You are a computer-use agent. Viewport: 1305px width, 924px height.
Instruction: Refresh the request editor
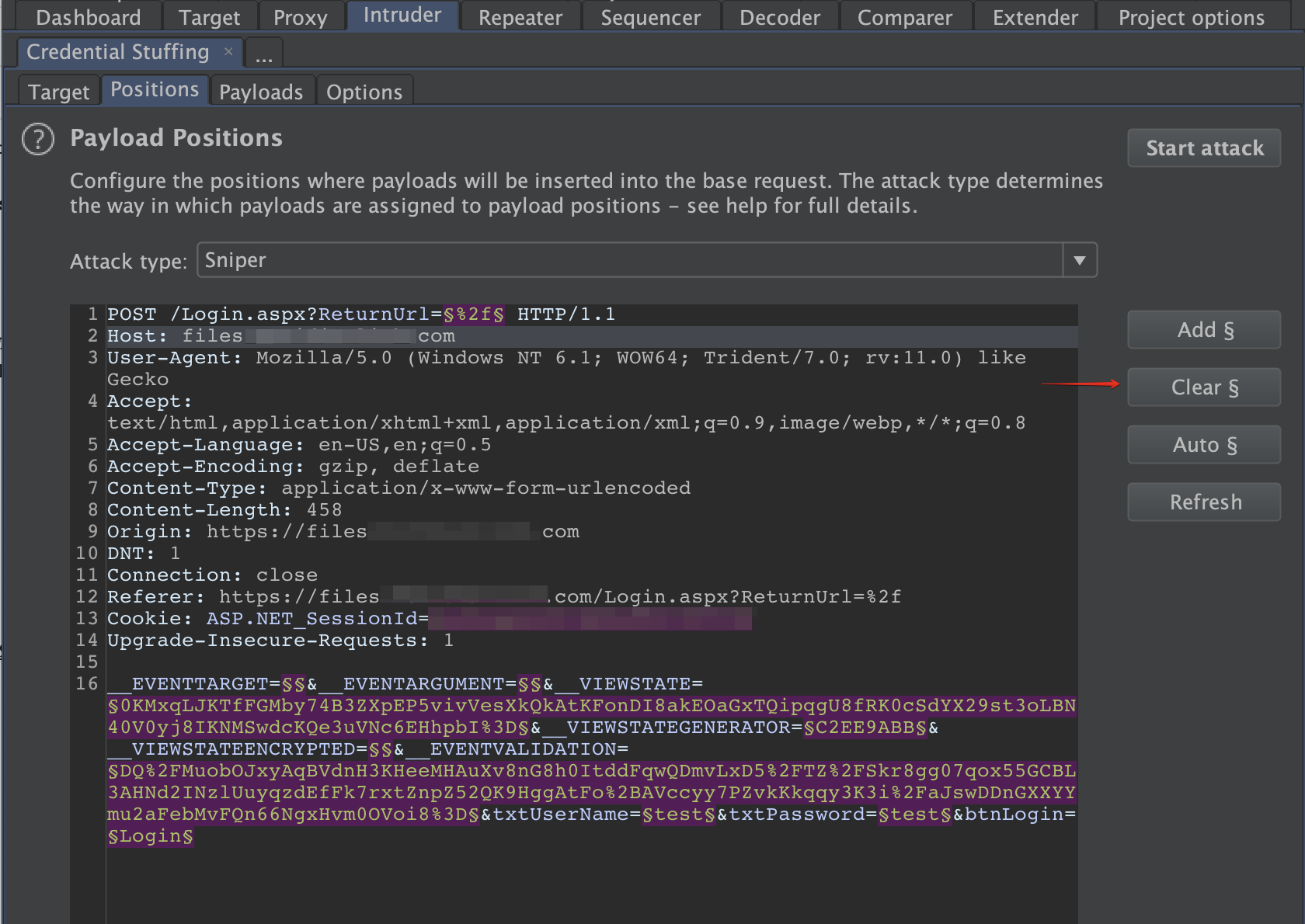pyautogui.click(x=1203, y=502)
